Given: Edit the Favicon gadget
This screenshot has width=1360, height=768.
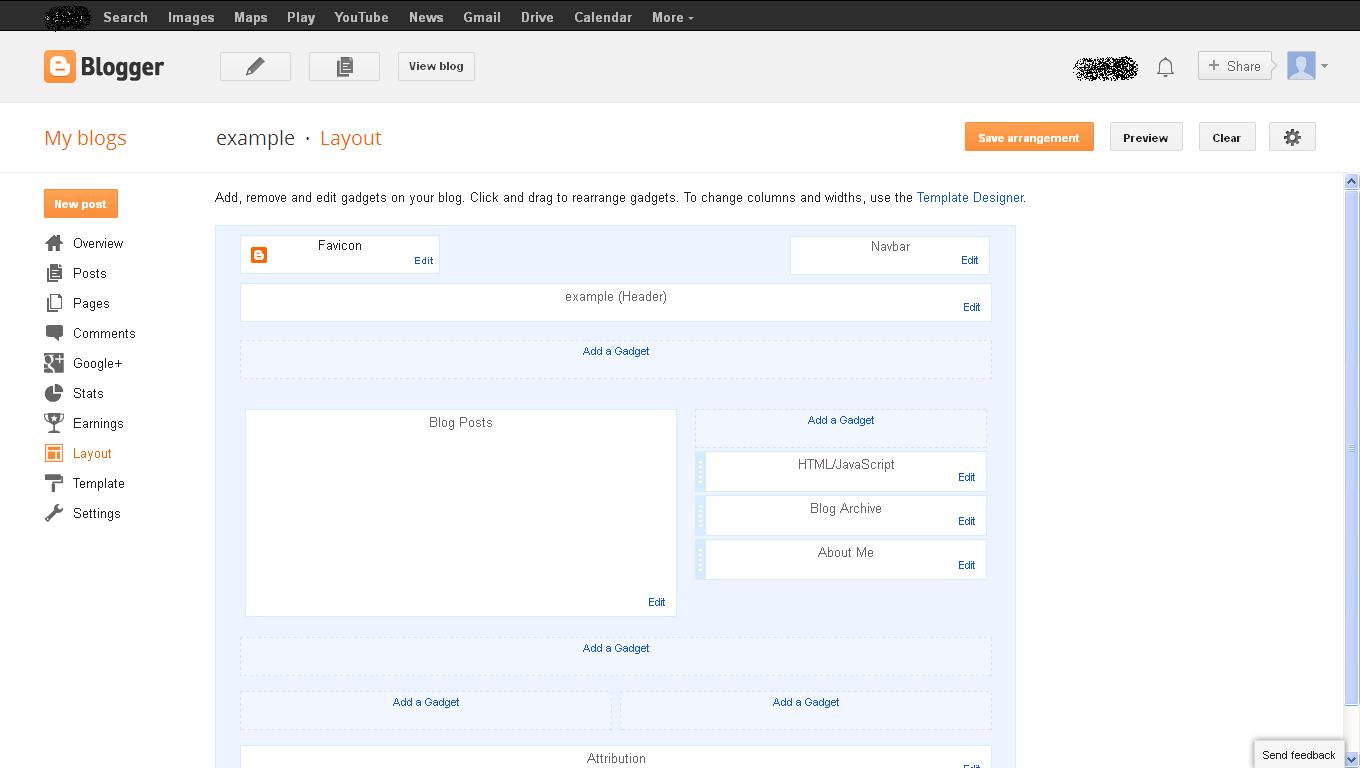Looking at the screenshot, I should [x=424, y=260].
